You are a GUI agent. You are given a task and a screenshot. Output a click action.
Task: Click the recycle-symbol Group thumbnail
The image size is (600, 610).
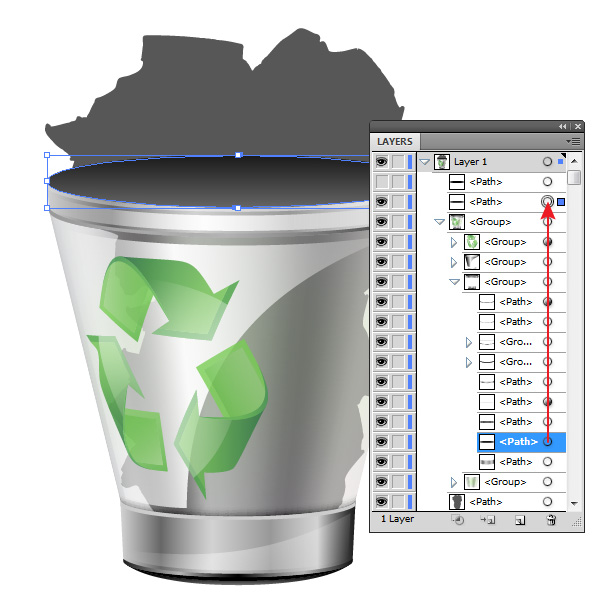[472, 242]
